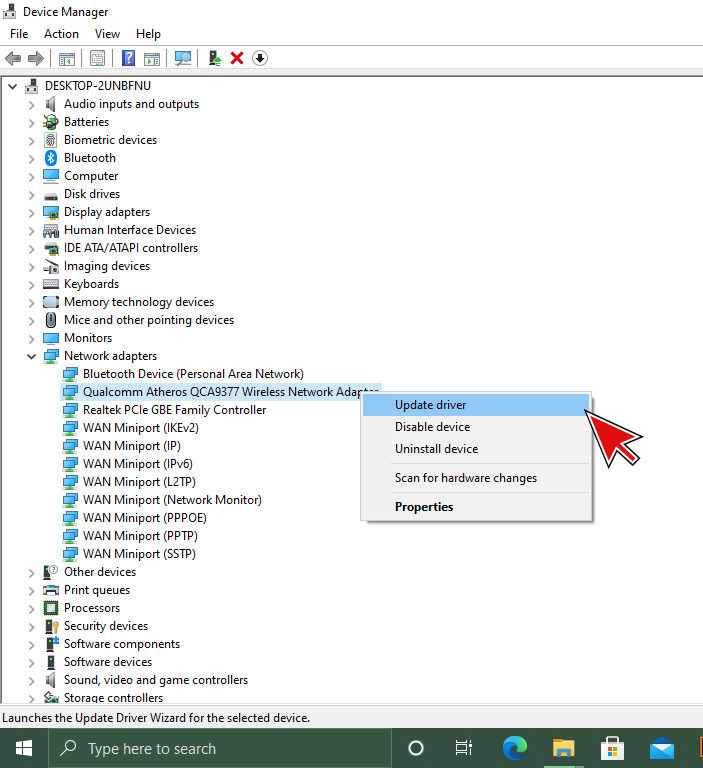Image resolution: width=703 pixels, height=768 pixels.
Task: Click the taskbar search box
Action: click(150, 748)
